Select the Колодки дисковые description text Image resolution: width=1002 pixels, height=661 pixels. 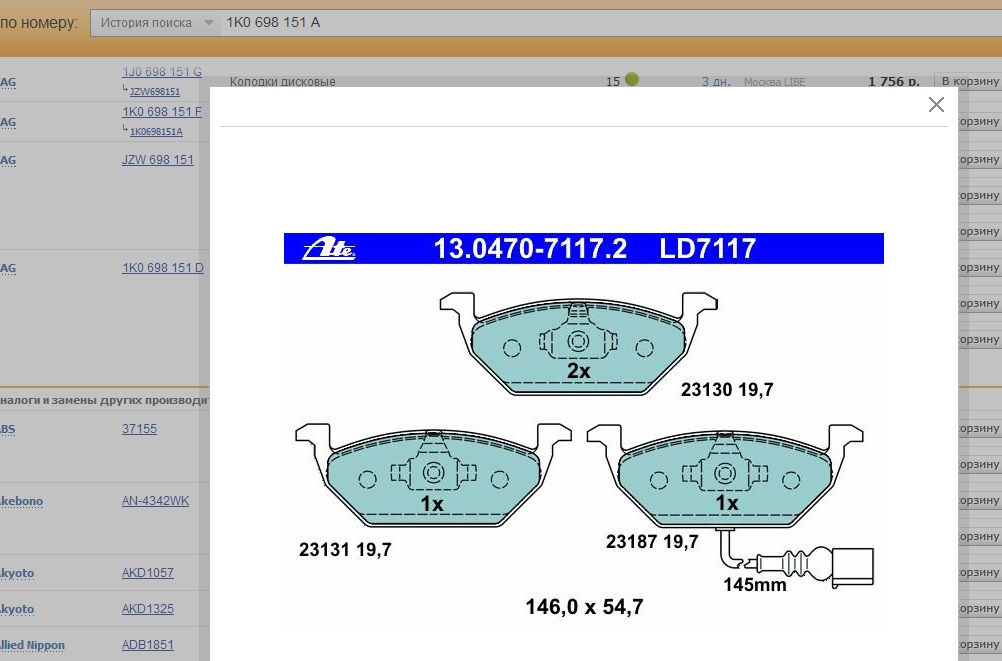tap(282, 82)
